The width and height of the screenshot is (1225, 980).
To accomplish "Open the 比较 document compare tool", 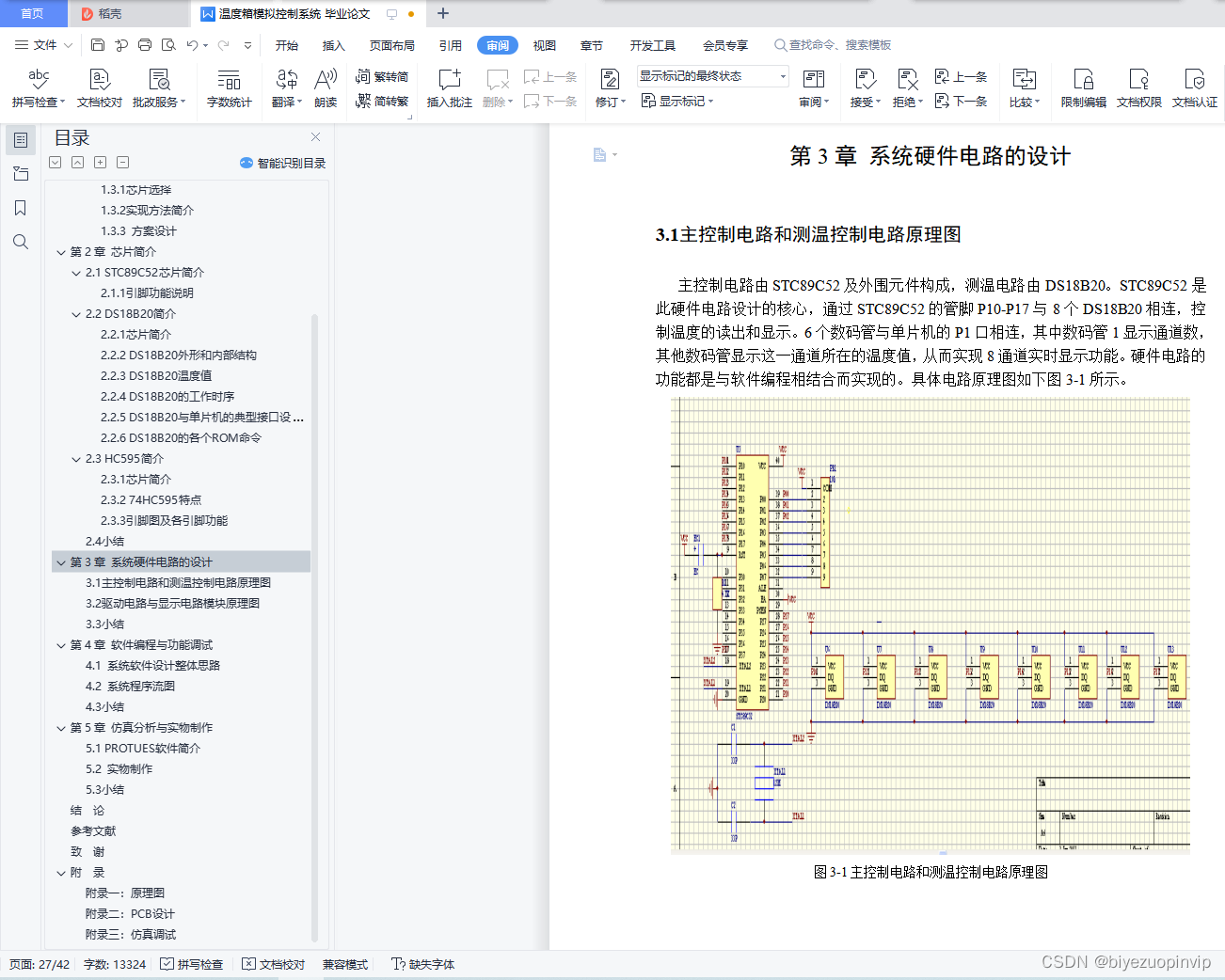I will [1023, 88].
